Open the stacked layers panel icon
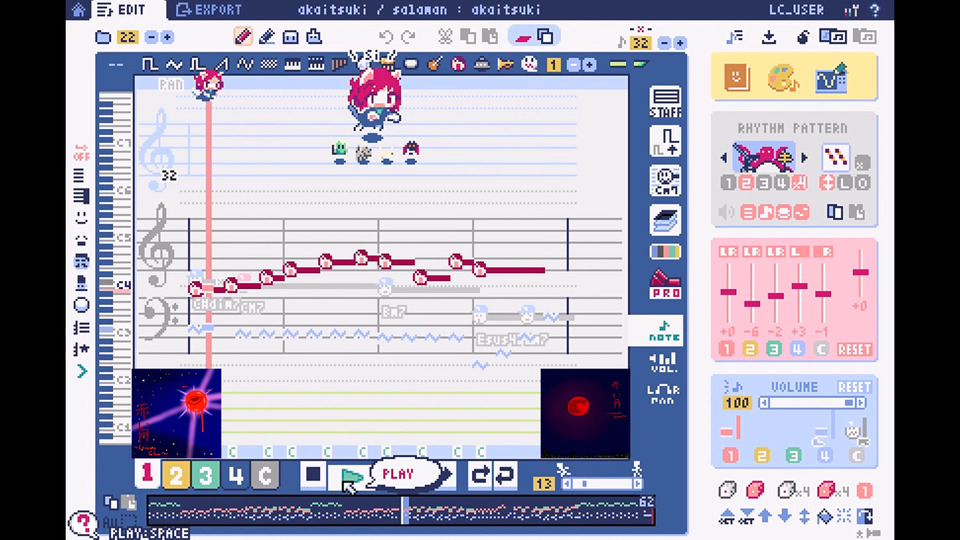Image resolution: width=960 pixels, height=540 pixels. point(666,220)
